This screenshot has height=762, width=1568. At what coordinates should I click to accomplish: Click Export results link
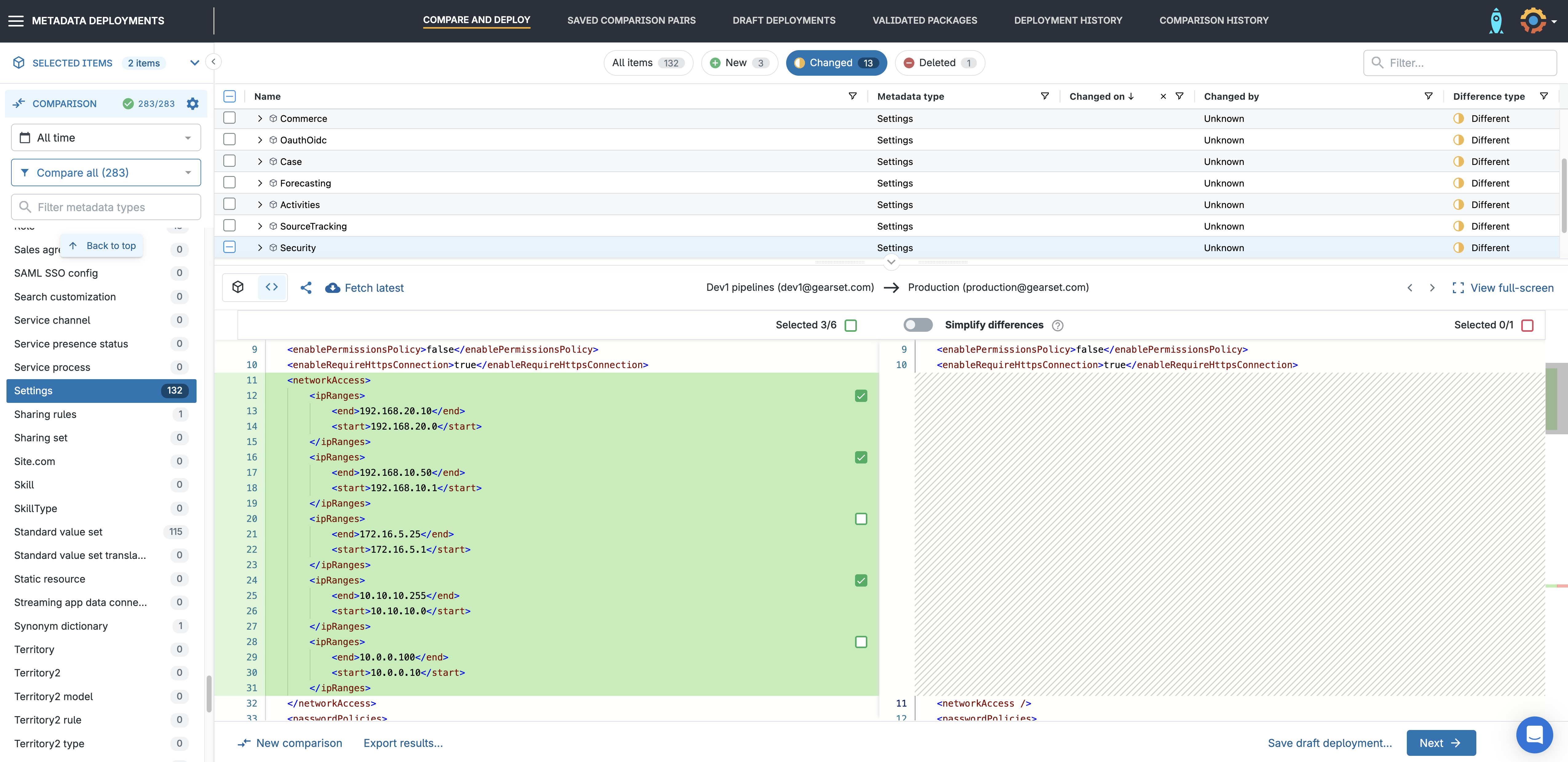403,743
